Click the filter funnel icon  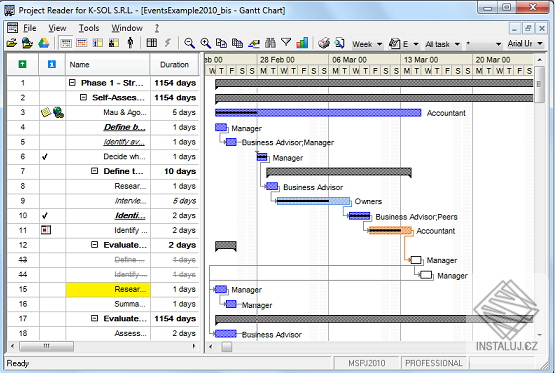point(286,43)
